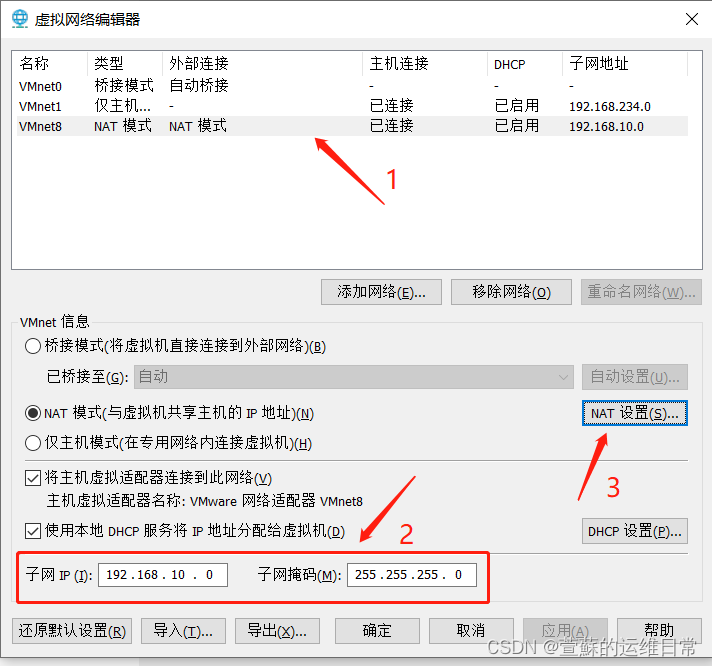Close the 虚拟网络编辑器 dialog
Image resolution: width=712 pixels, height=666 pixels.
click(692, 19)
